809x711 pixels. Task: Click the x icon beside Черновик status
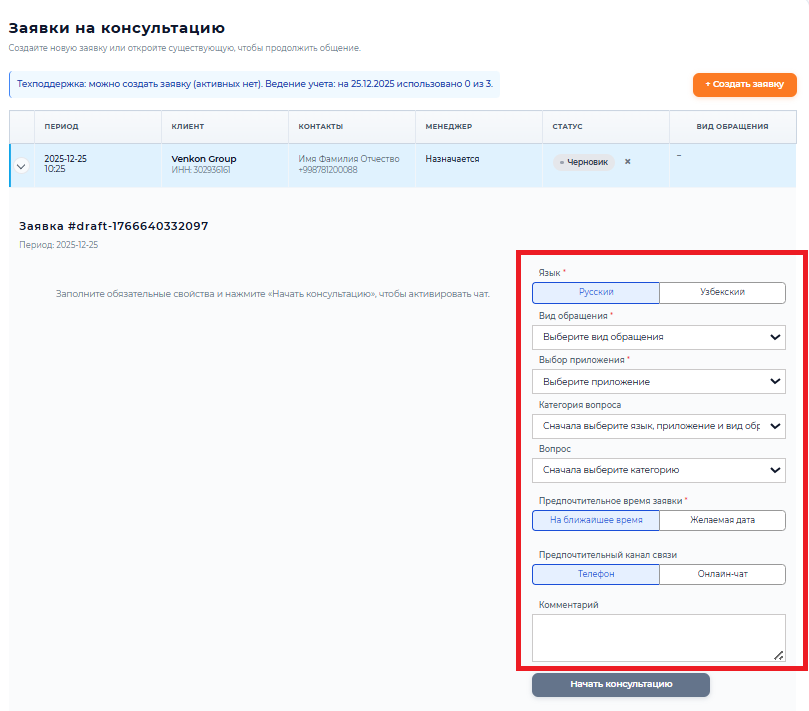628,161
